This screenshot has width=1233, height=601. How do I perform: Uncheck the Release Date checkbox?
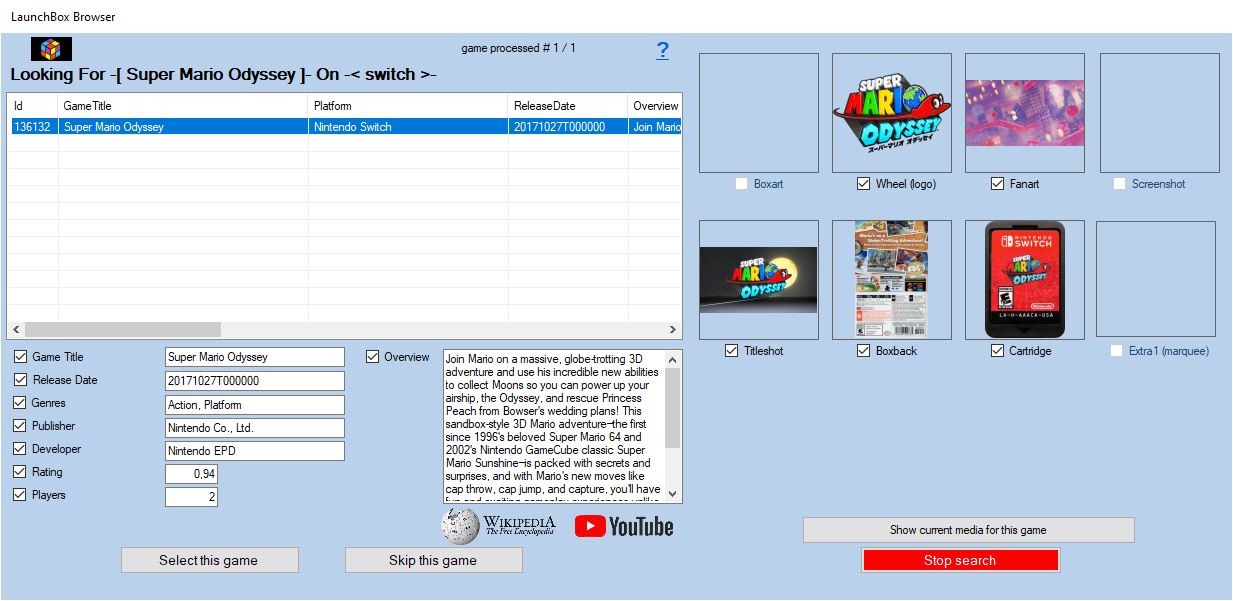tap(21, 380)
